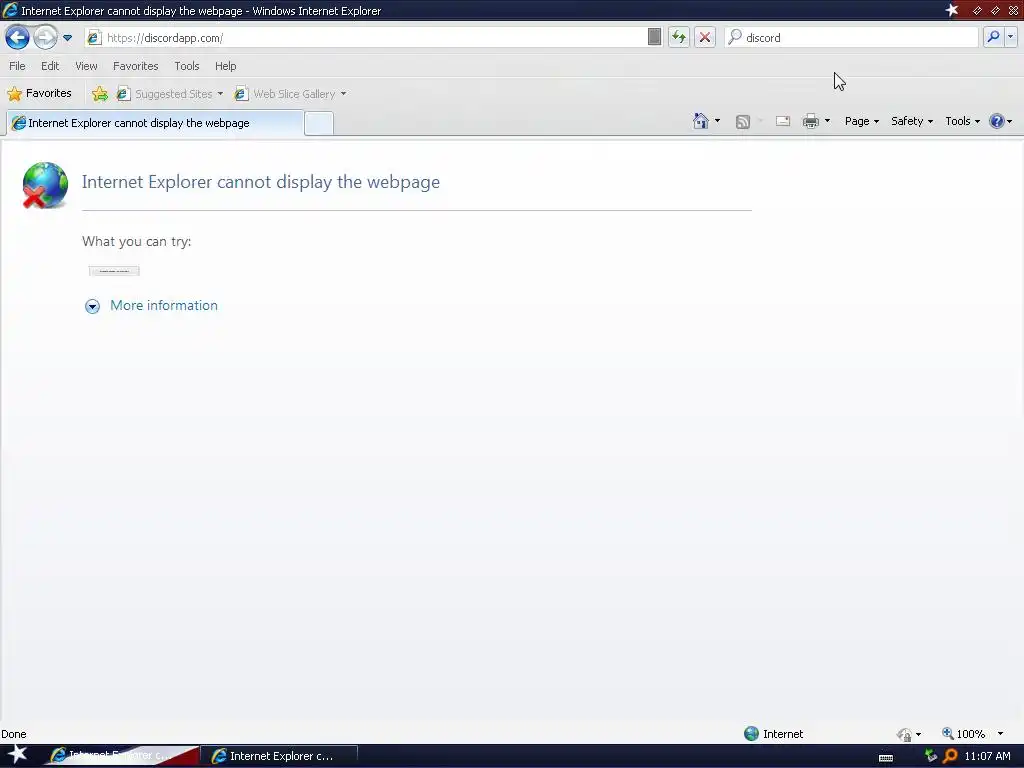The height and width of the screenshot is (768, 1024).
Task: Open the Page dropdown menu
Action: pyautogui.click(x=861, y=121)
